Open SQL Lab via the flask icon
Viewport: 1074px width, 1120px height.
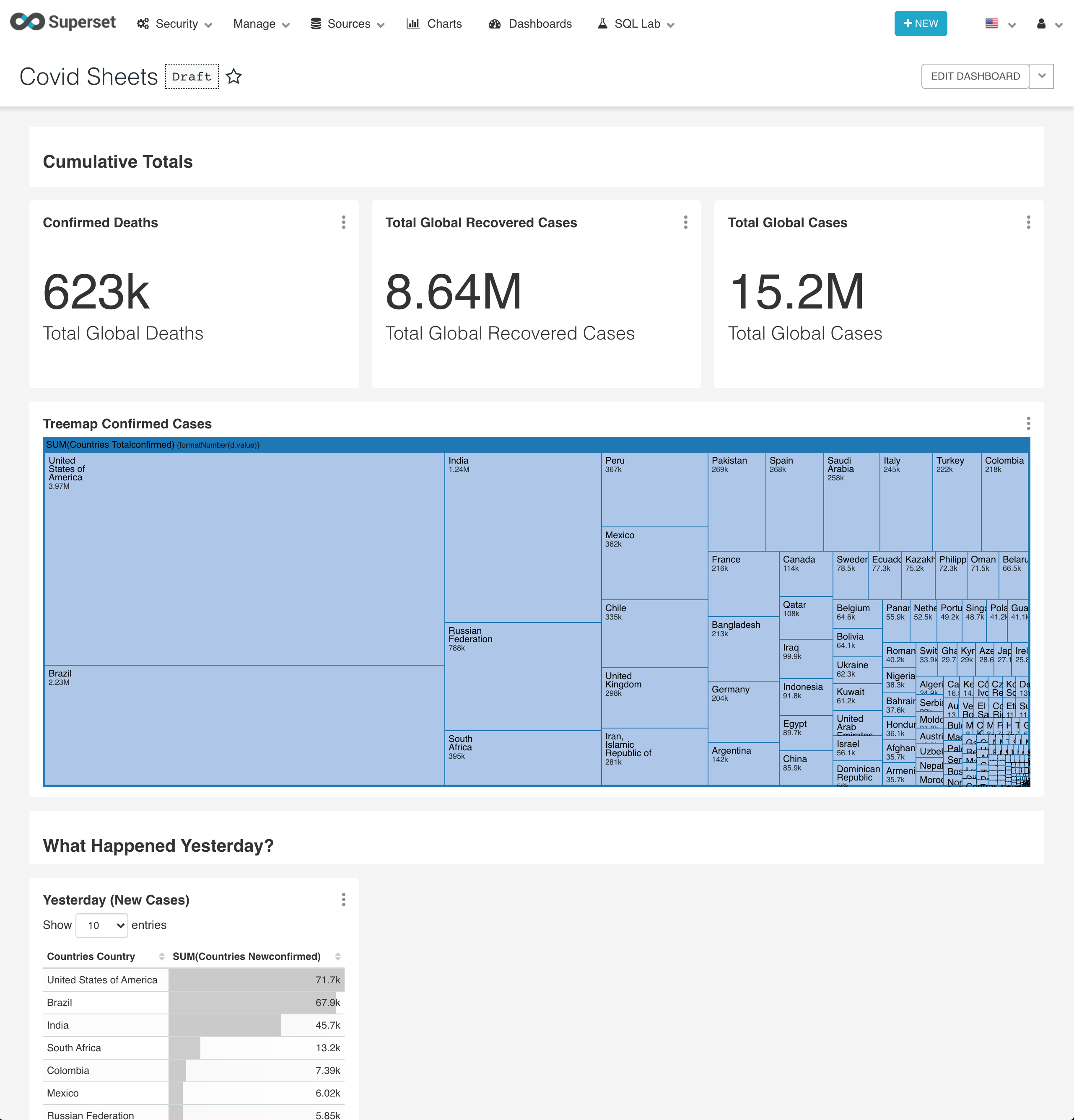pyautogui.click(x=602, y=23)
